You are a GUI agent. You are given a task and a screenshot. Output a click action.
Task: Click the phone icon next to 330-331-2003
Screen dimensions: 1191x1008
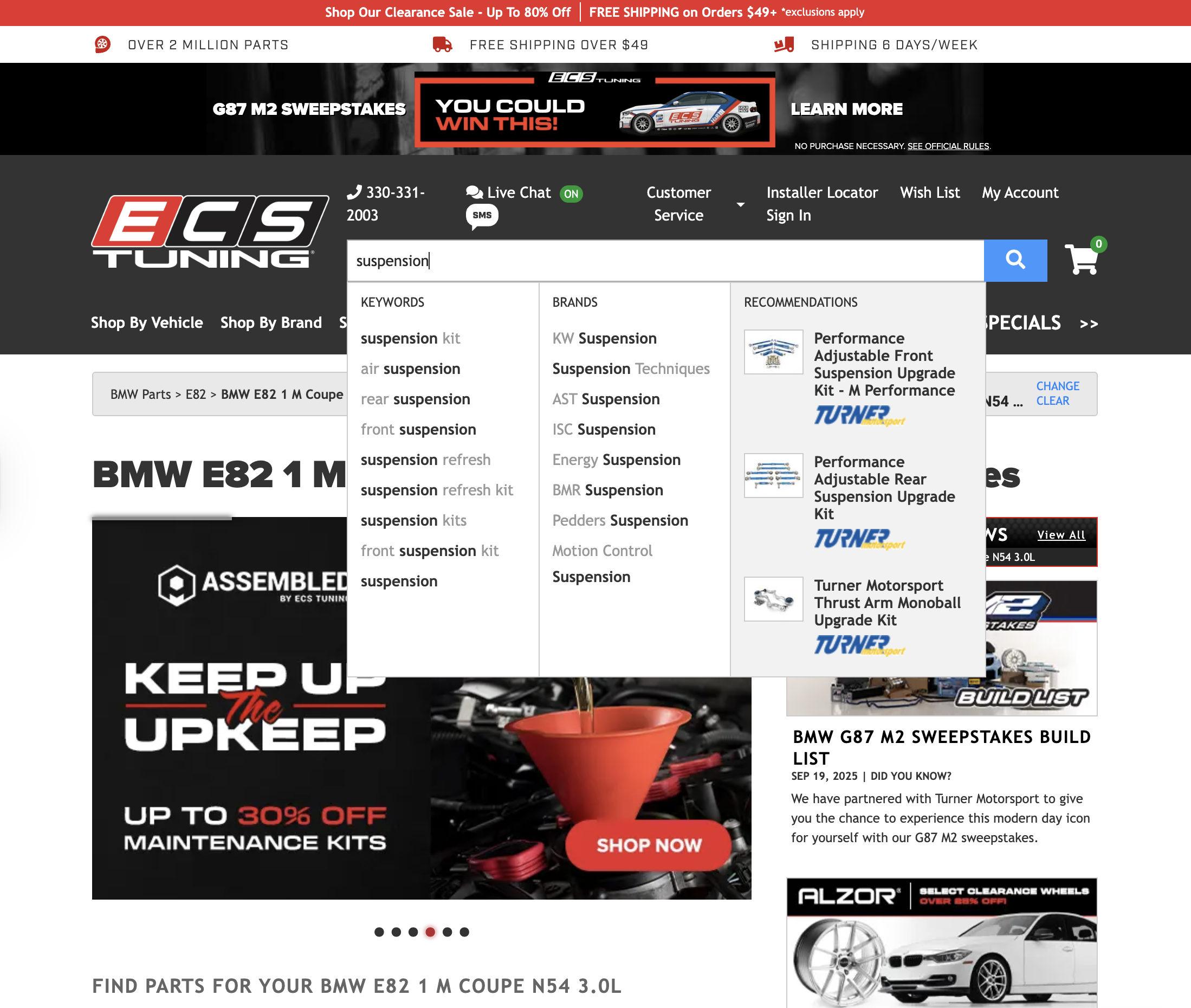[x=355, y=192]
